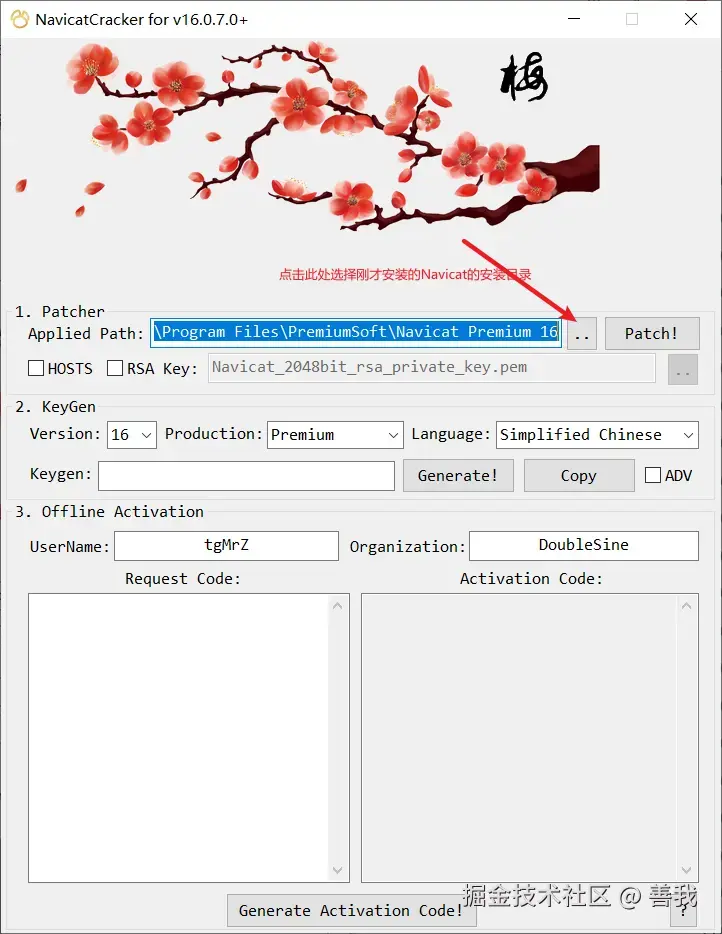This screenshot has height=934, width=722.
Task: Click the NavicatCracker app icon in title bar
Action: click(19, 19)
